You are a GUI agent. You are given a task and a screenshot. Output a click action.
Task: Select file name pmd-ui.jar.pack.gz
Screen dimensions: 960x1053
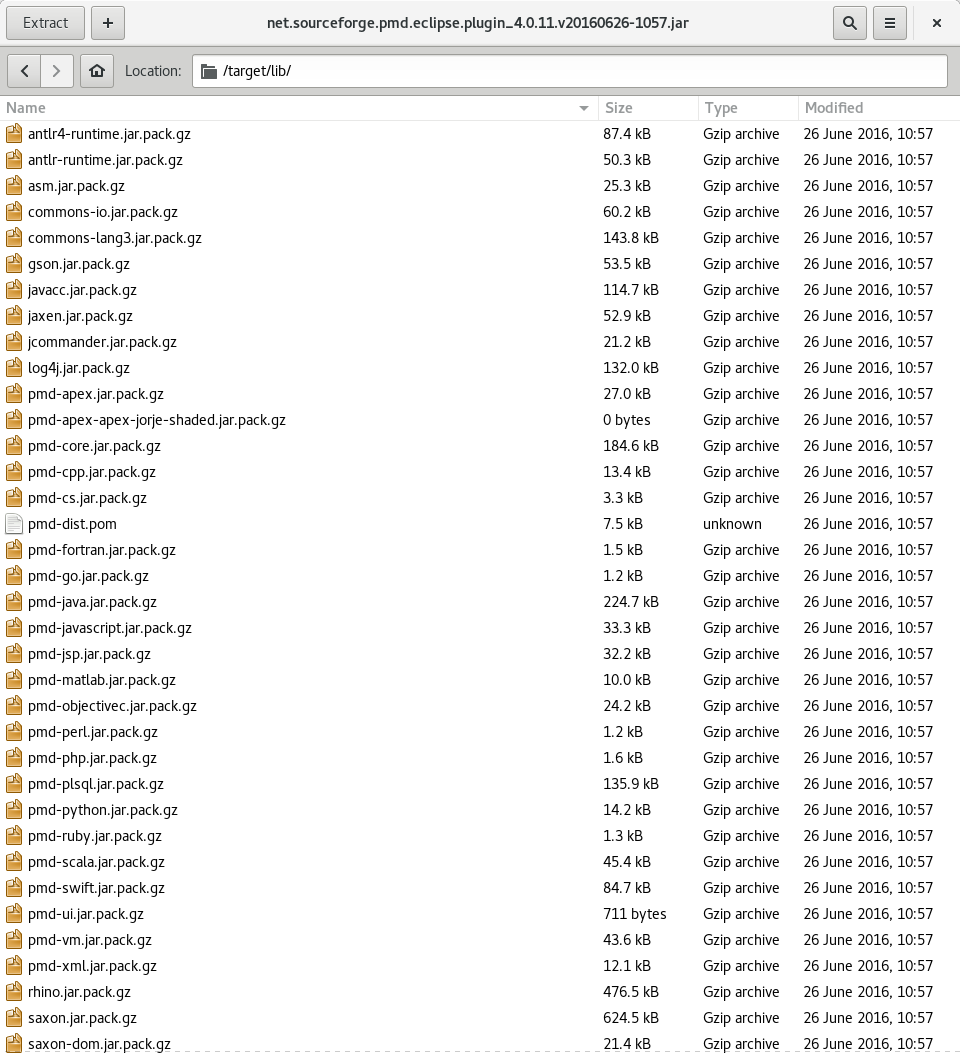pos(86,914)
